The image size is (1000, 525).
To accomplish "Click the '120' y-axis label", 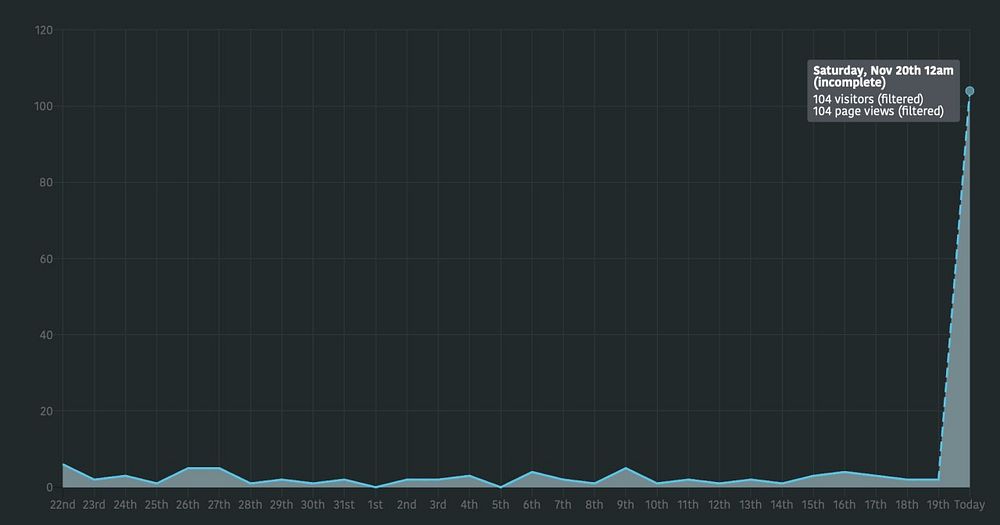I will coord(43,30).
